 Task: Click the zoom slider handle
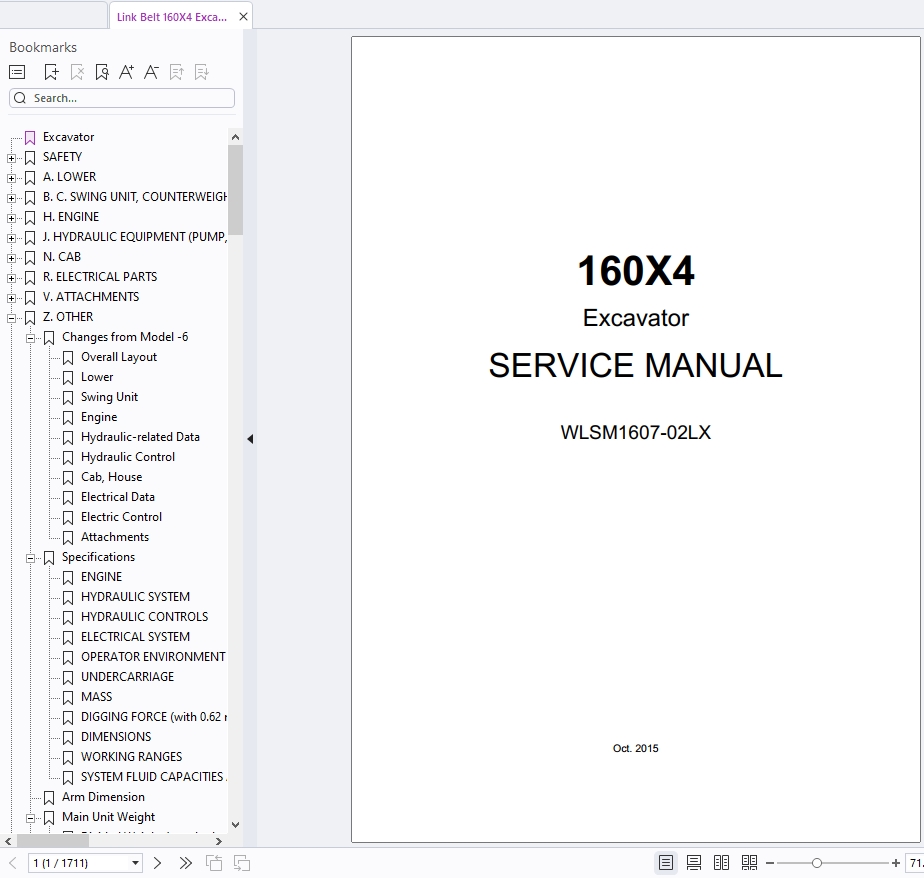click(x=816, y=863)
